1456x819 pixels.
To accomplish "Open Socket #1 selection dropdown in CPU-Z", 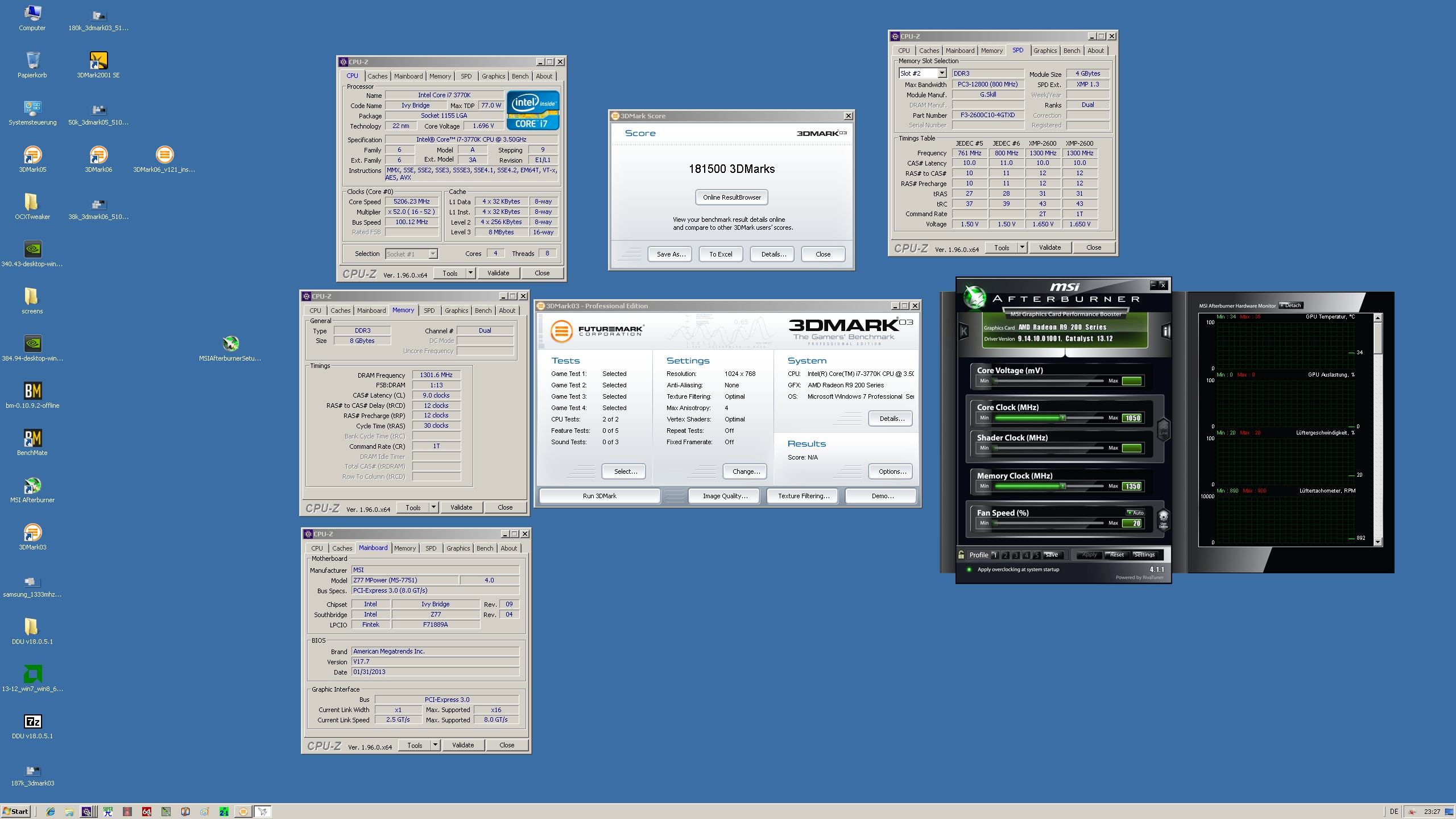I will [433, 254].
